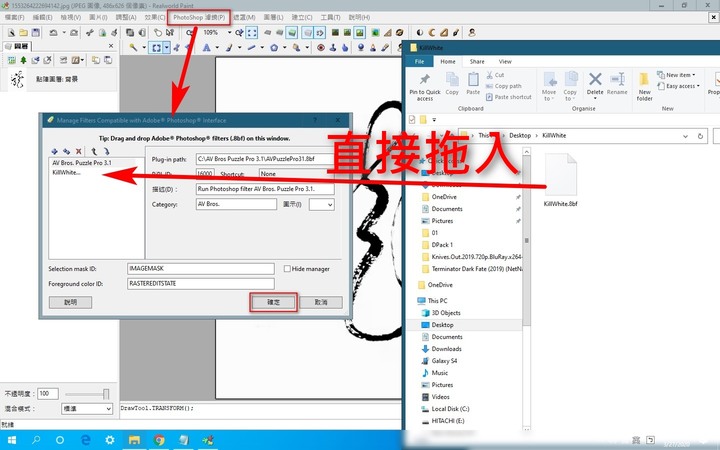The height and width of the screenshot is (450, 720).
Task: Click the move filter down icon in the manager
Action: 107,151
